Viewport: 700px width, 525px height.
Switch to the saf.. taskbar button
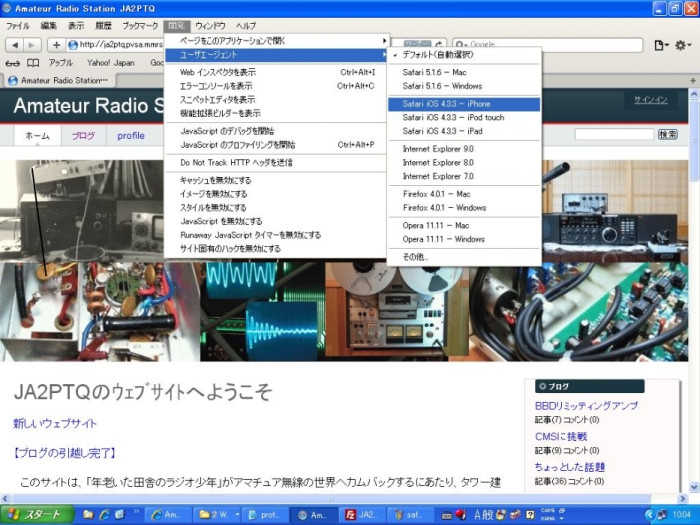(410, 515)
